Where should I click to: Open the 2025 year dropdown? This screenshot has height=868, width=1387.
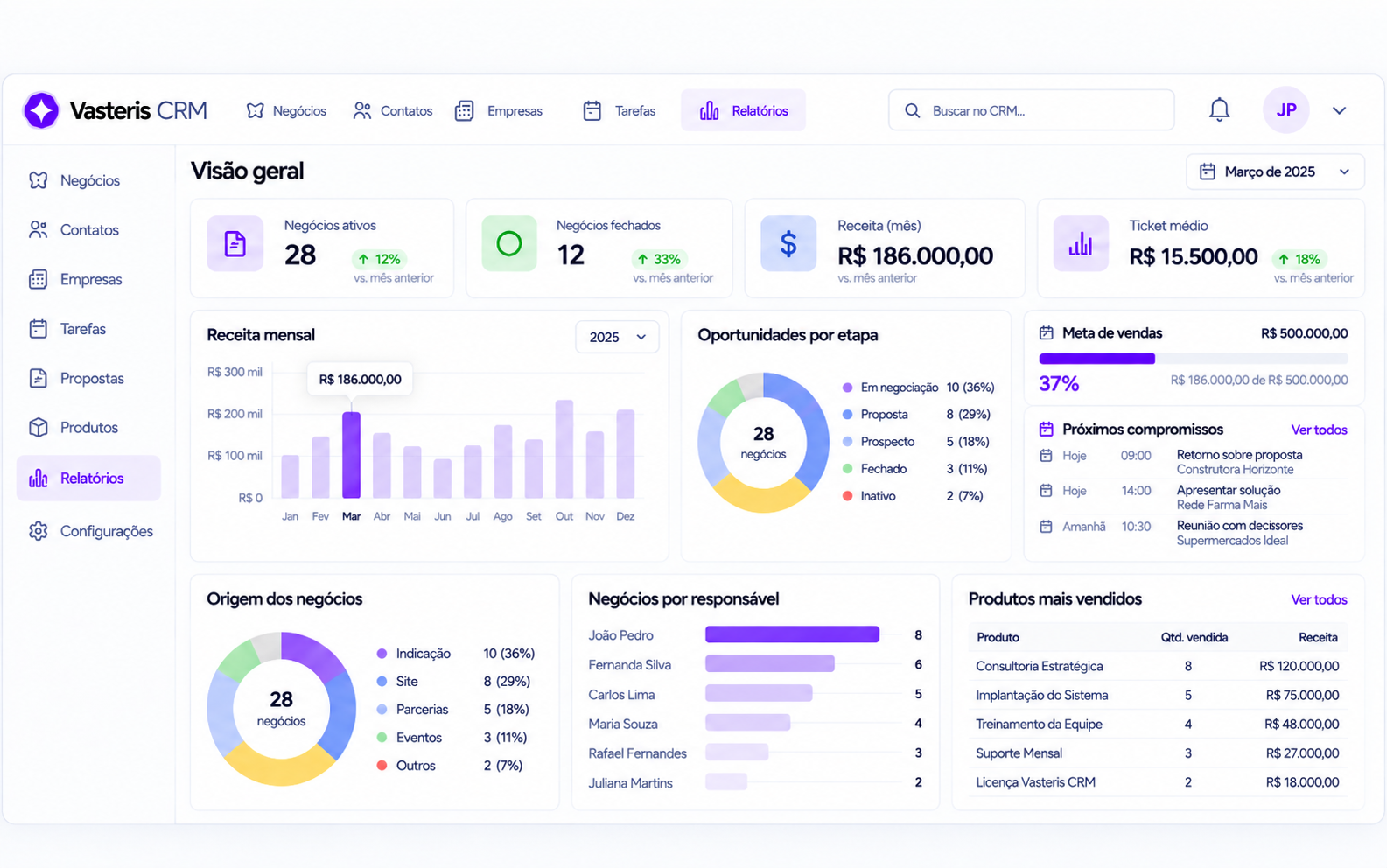point(617,337)
